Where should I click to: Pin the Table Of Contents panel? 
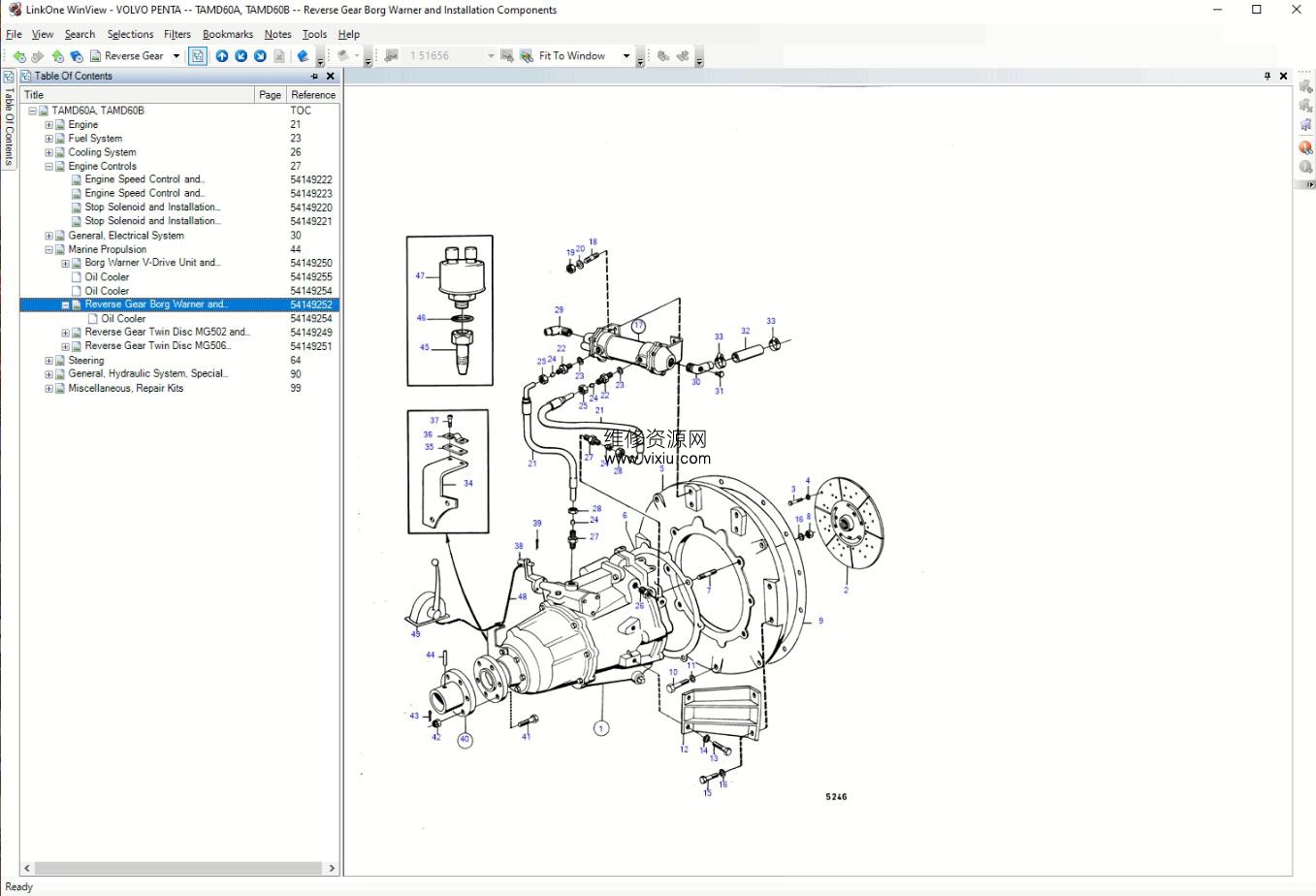(x=314, y=76)
